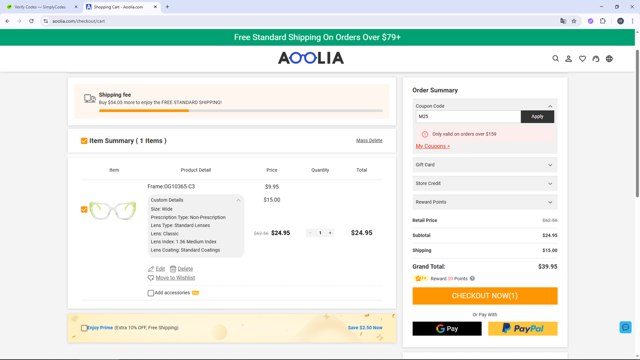Viewport: 640px width, 360px height.
Task: Open the browser extensions puzzle icon
Action: pos(603,21)
